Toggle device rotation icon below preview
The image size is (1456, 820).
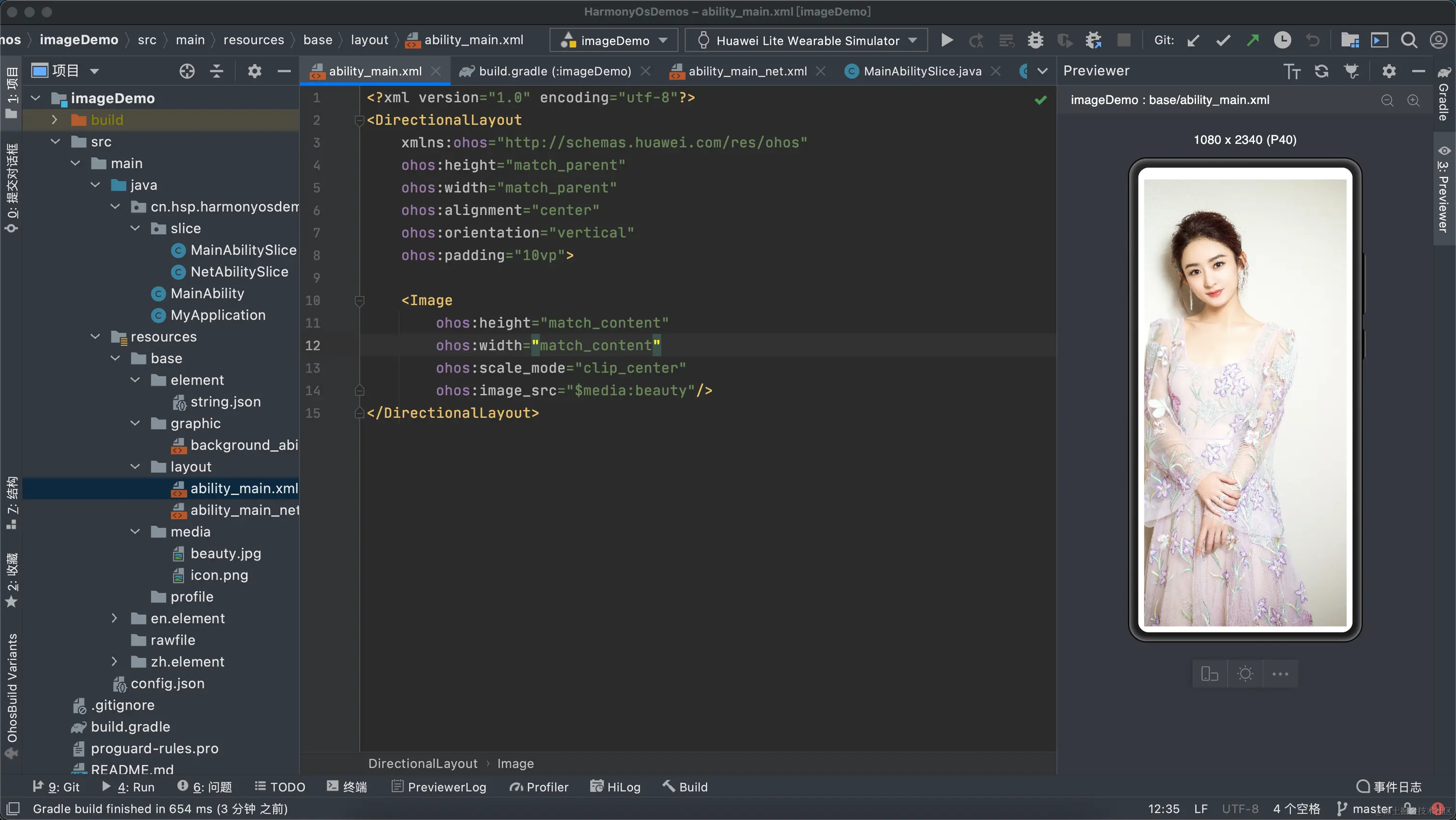coord(1209,674)
